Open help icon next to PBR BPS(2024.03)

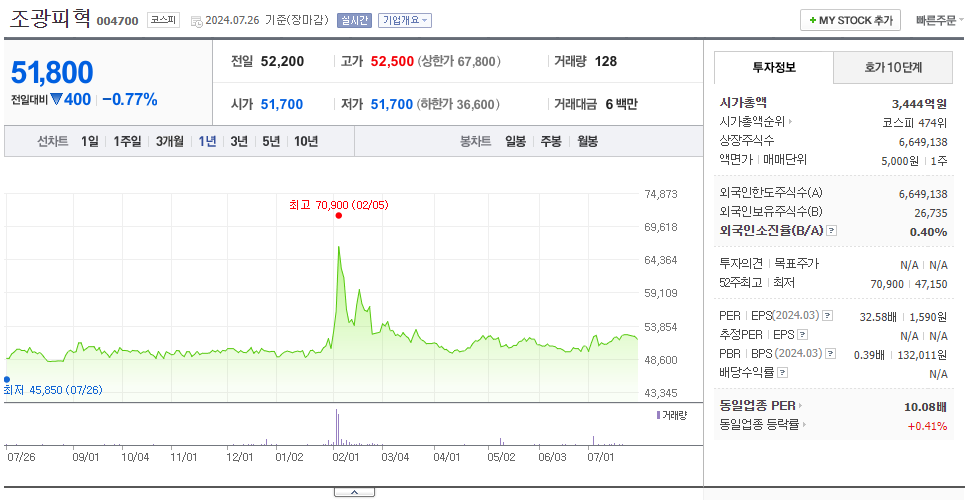(x=831, y=354)
